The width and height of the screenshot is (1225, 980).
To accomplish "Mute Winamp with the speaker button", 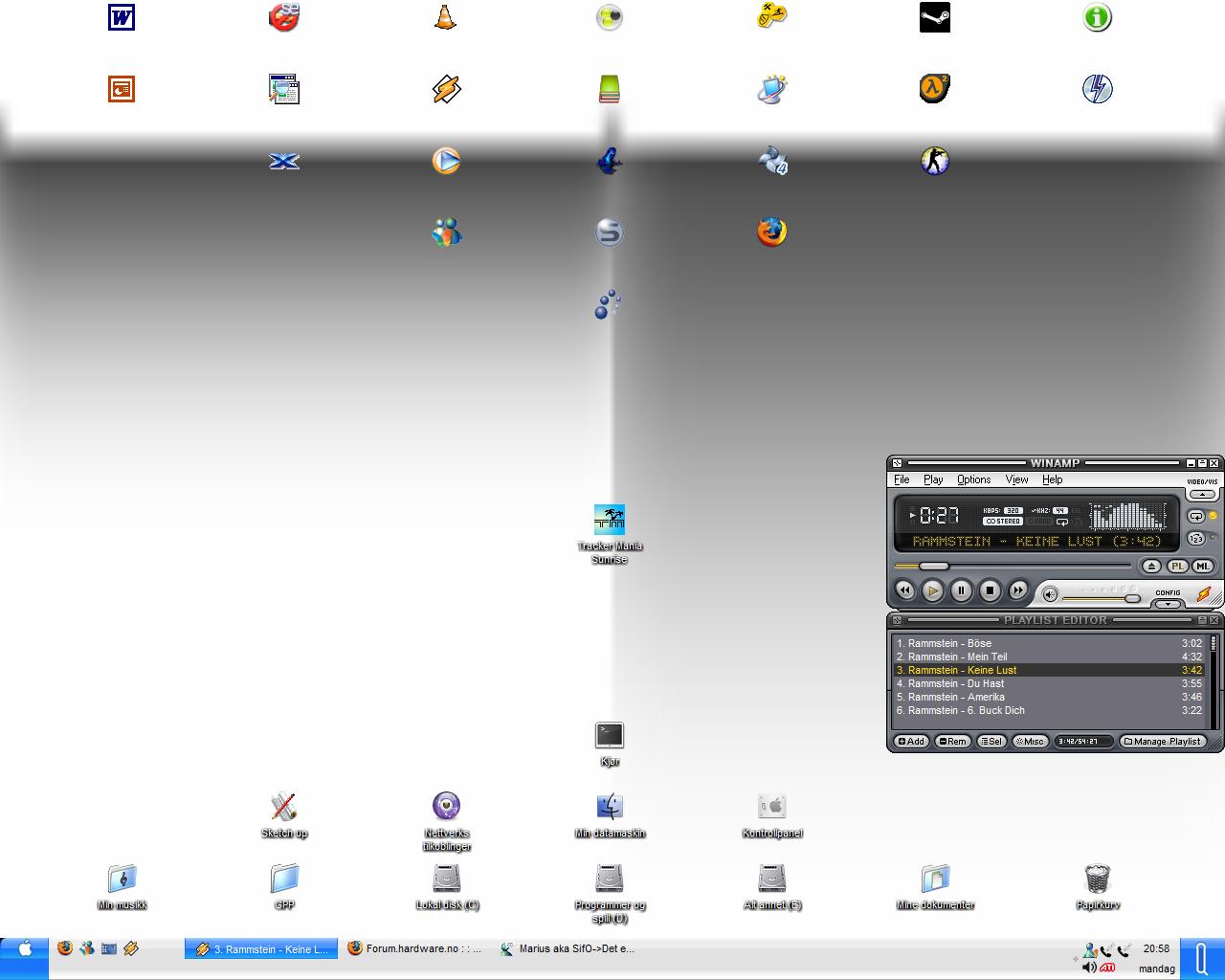I will (1050, 594).
